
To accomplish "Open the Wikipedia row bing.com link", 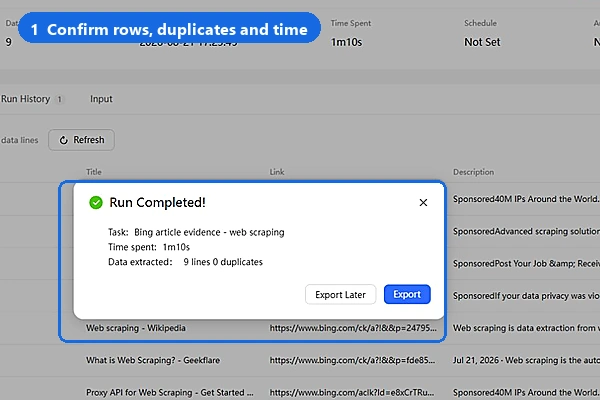I will coord(353,328).
